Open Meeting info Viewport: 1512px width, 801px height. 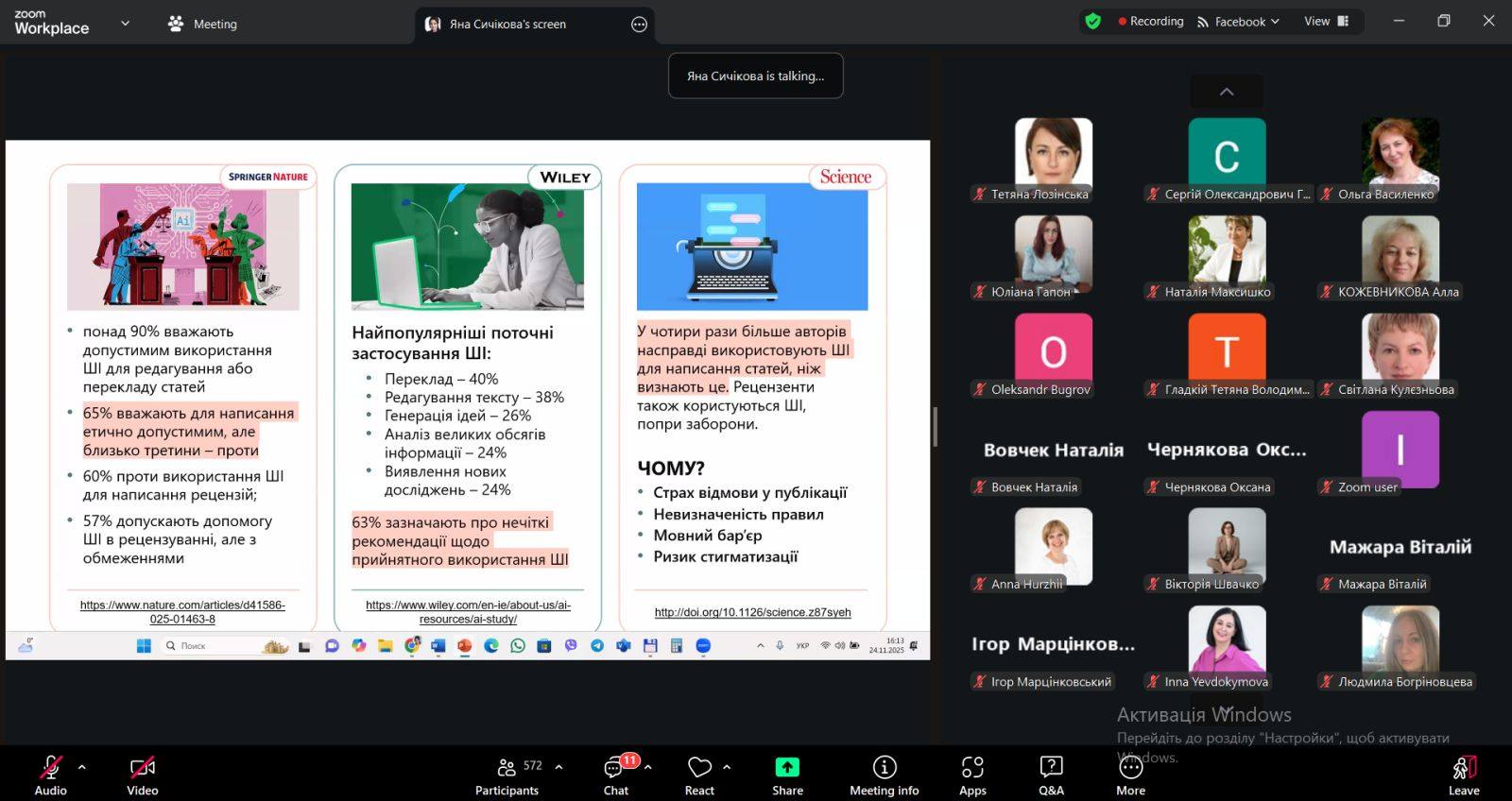coord(884,774)
